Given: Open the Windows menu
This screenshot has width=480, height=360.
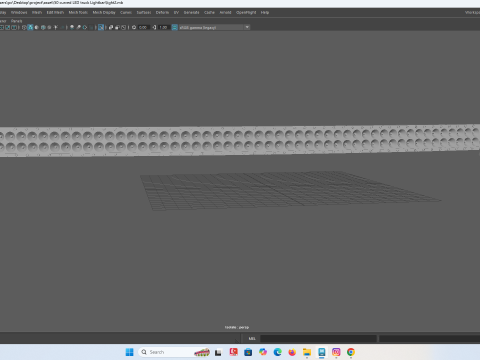Looking at the screenshot, I should (x=19, y=12).
